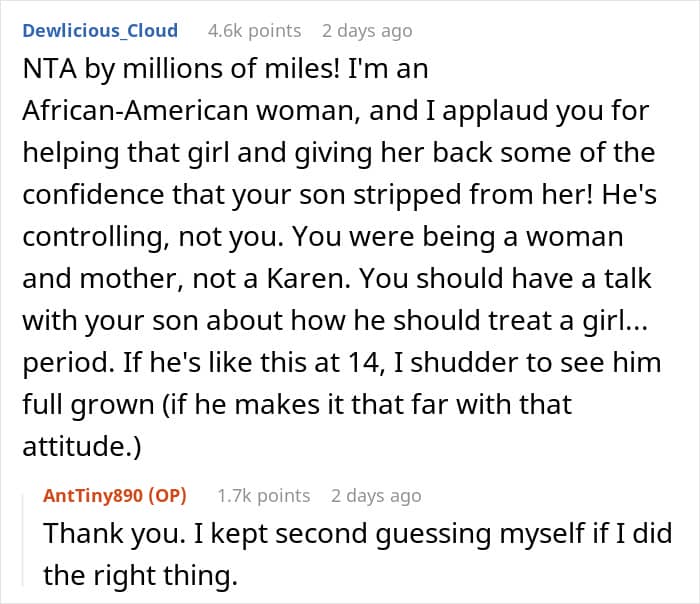Click the "4.6k points" comment score
This screenshot has width=700, height=604.
pyautogui.click(x=254, y=31)
